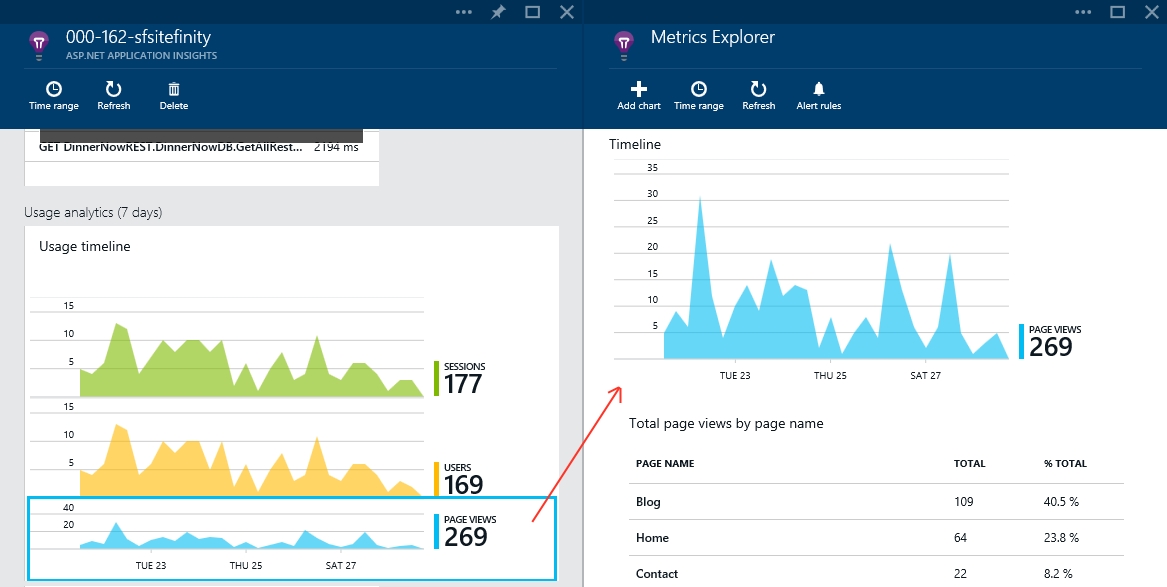Image resolution: width=1167 pixels, height=587 pixels.
Task: Click the total value 64 for Home
Action: (960, 538)
